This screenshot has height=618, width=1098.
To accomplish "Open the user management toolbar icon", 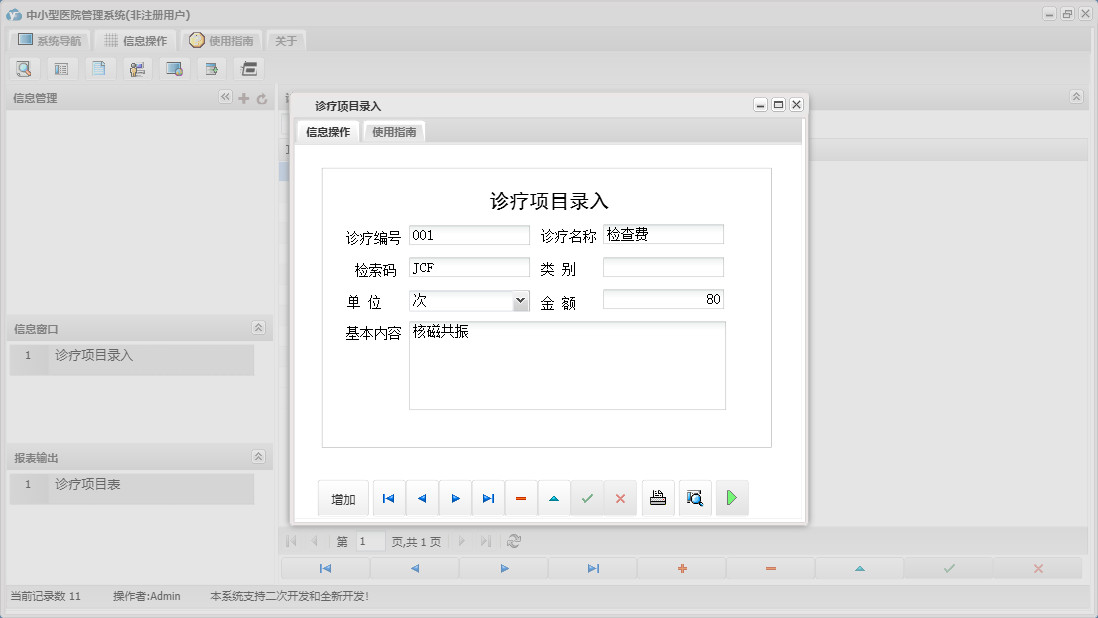I will coord(137,69).
